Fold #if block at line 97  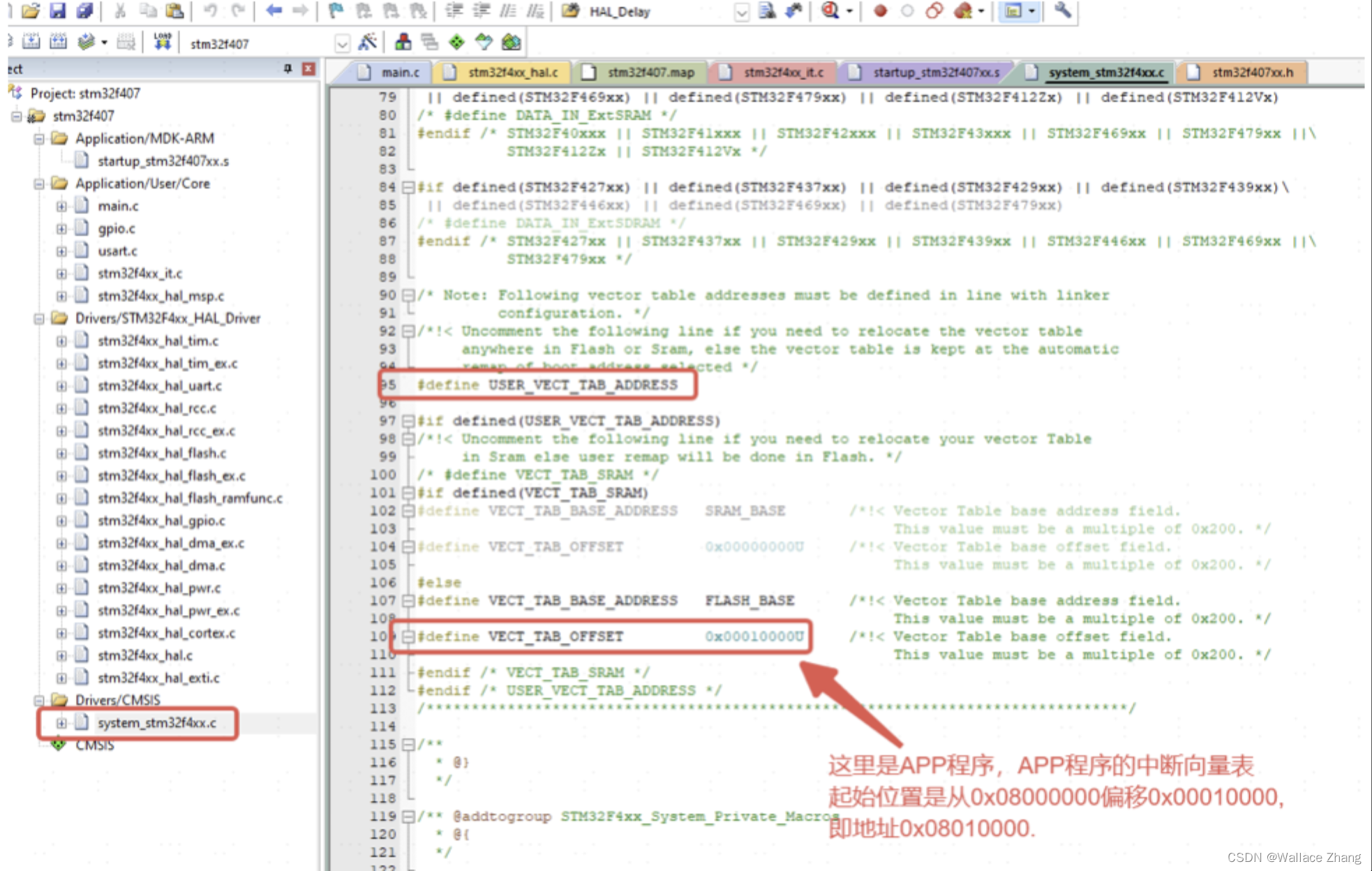tap(408, 421)
